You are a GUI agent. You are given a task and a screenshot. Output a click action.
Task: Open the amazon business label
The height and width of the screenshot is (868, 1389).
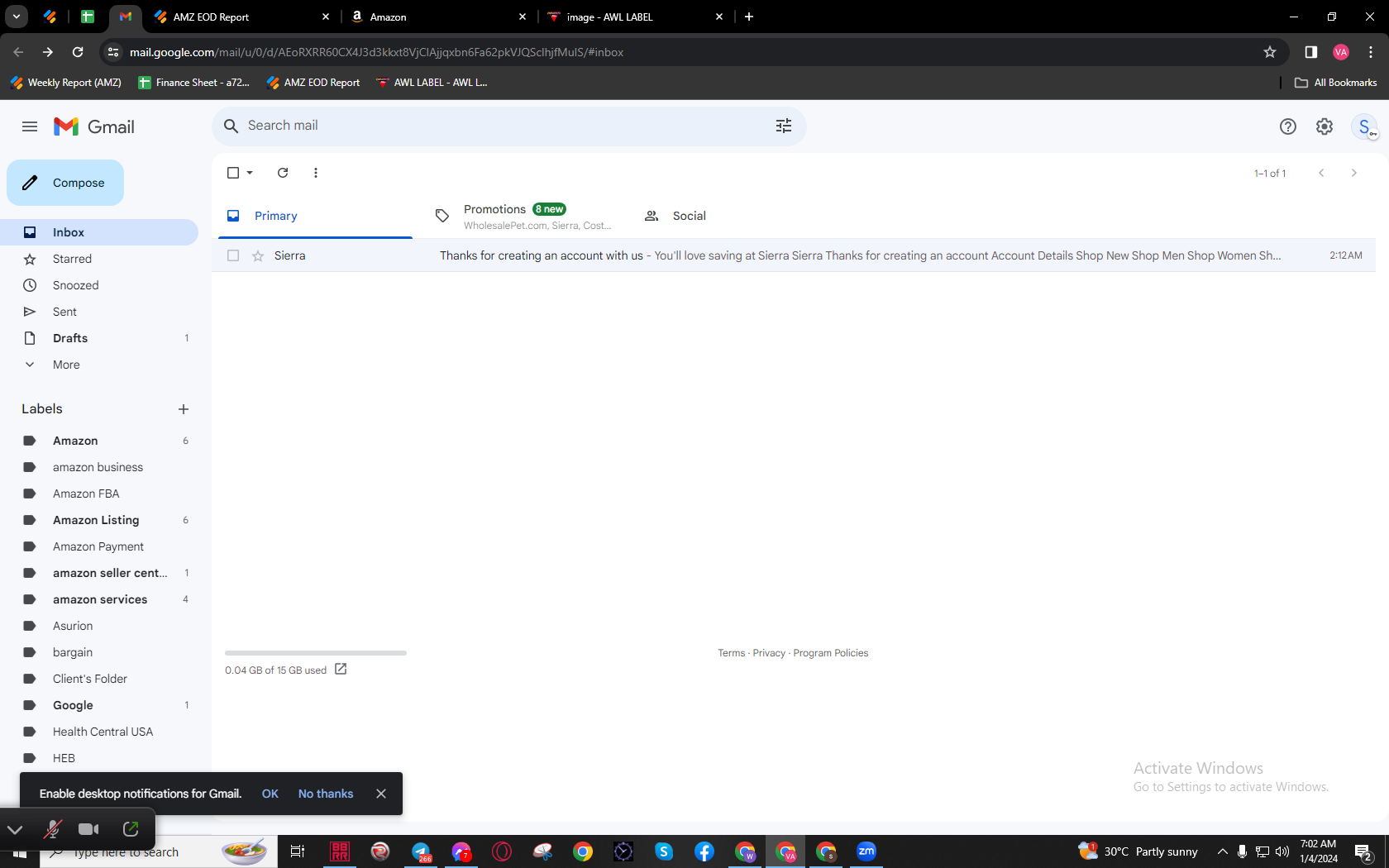tap(99, 467)
